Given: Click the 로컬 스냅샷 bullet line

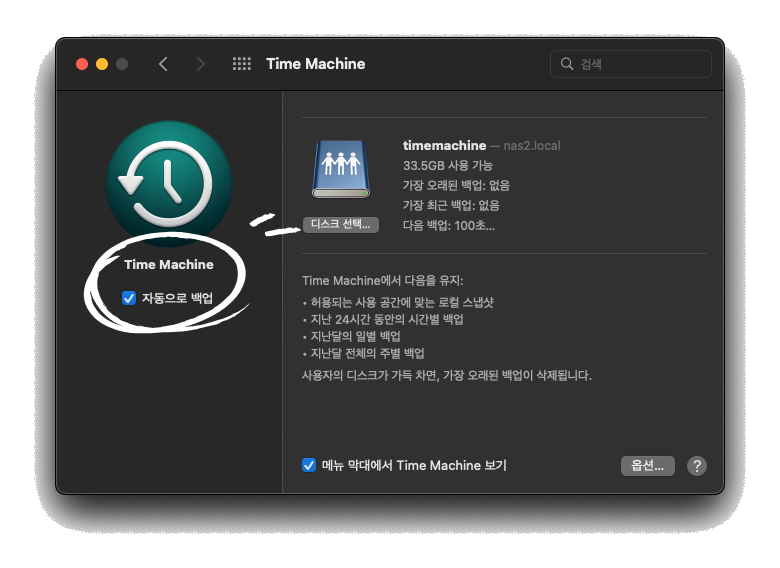Looking at the screenshot, I should [398, 302].
